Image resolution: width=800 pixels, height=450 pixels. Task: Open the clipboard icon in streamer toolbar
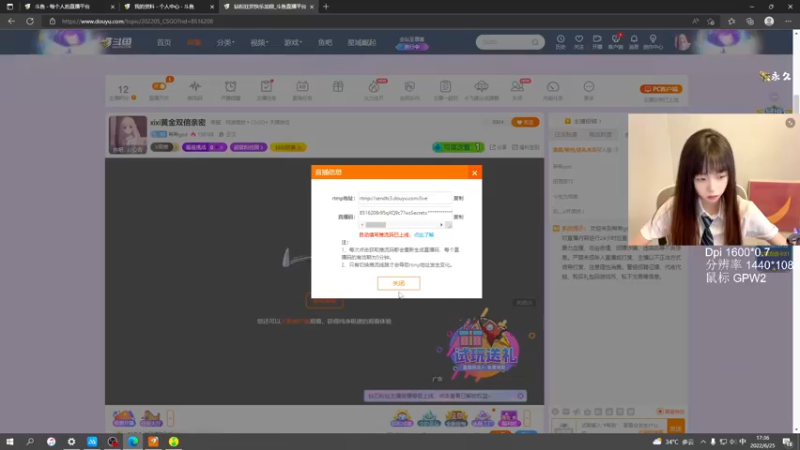[x=445, y=87]
